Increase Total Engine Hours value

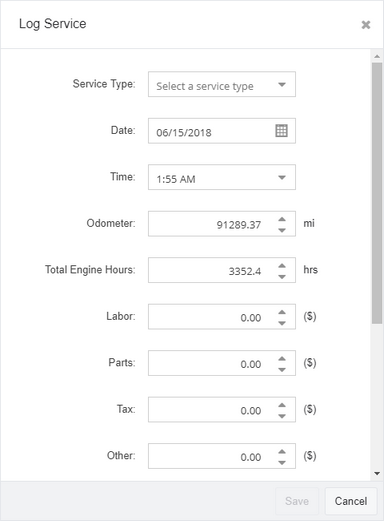(x=282, y=265)
